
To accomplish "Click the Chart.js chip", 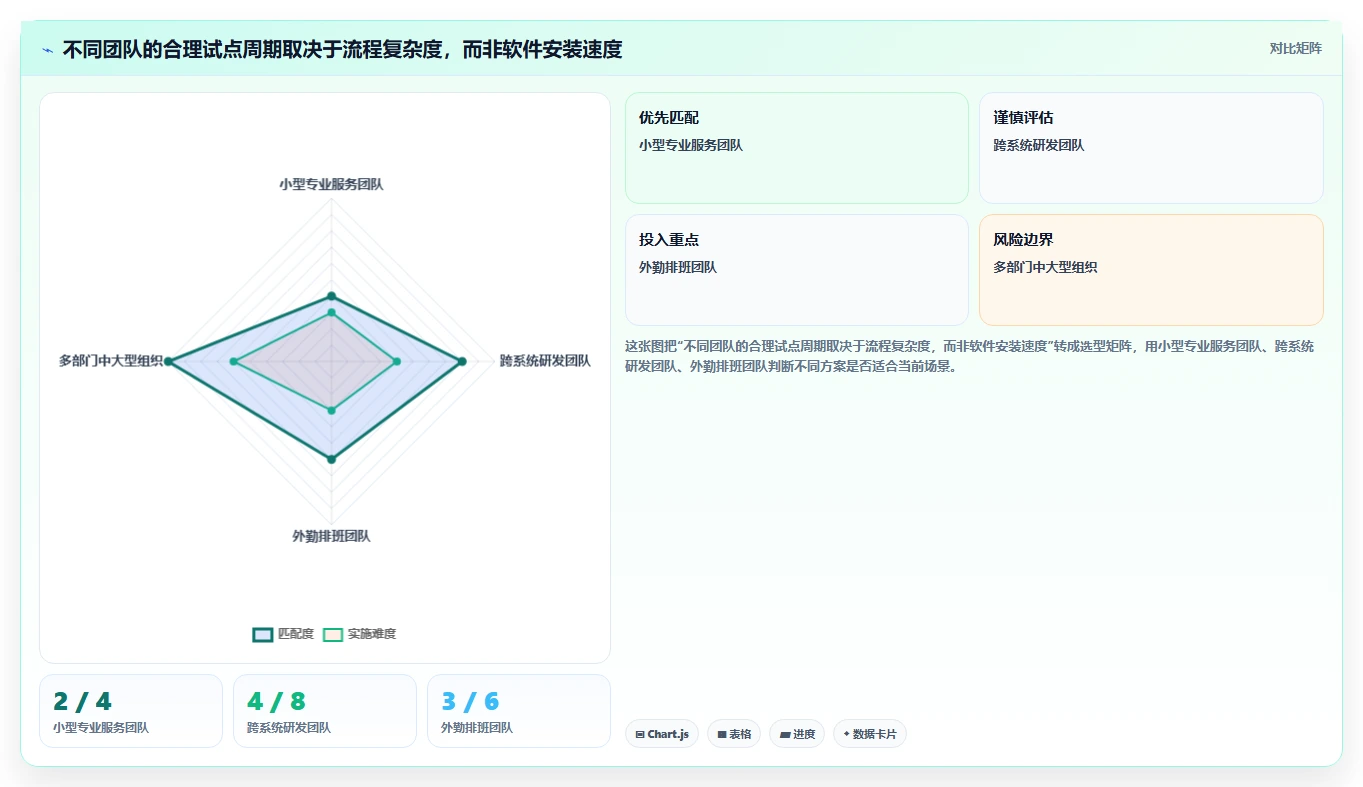I will coord(662,734).
